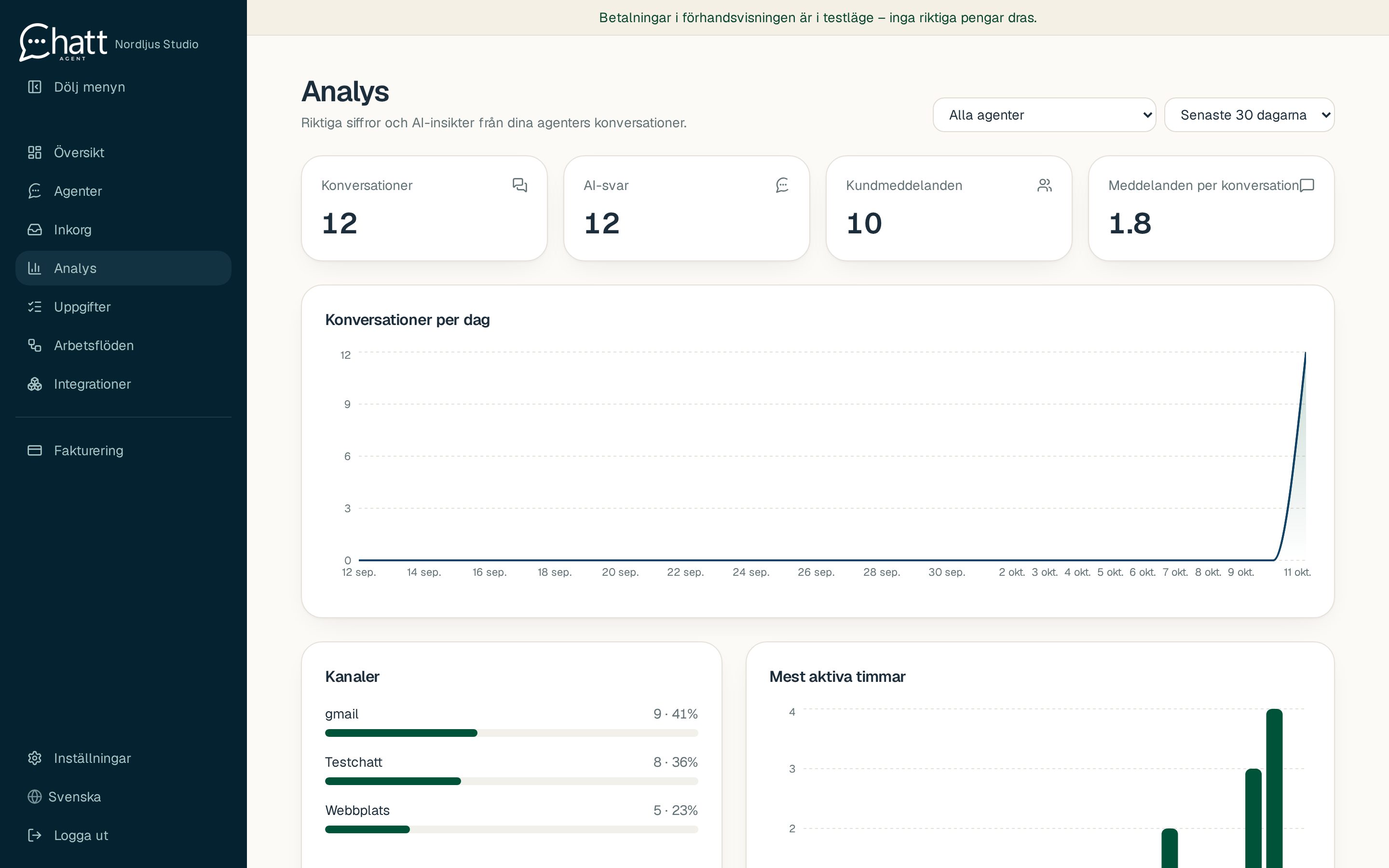
Task: Select the Uppgifter menu entry
Action: [x=123, y=307]
